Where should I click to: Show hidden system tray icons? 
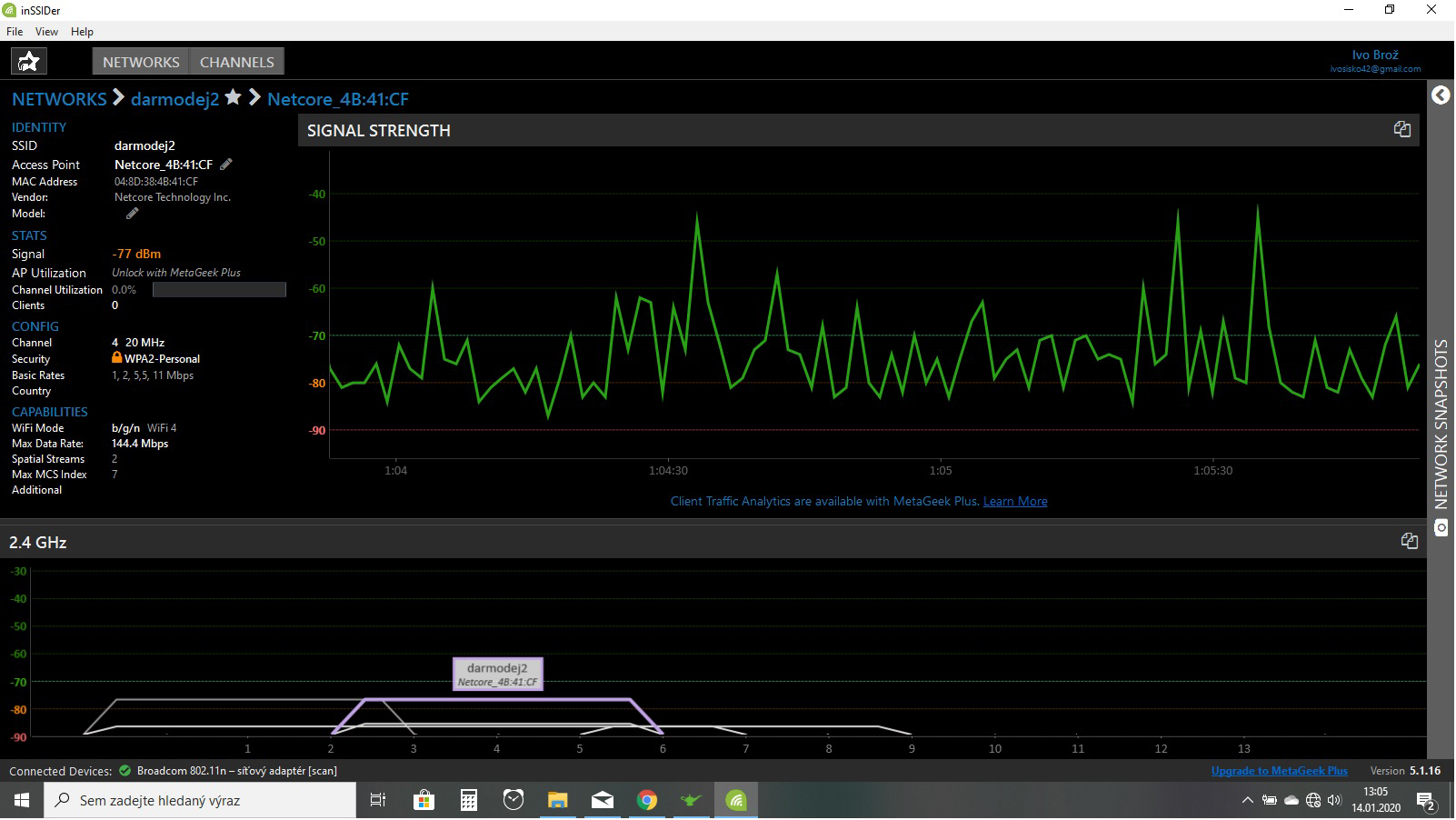[x=1248, y=801]
